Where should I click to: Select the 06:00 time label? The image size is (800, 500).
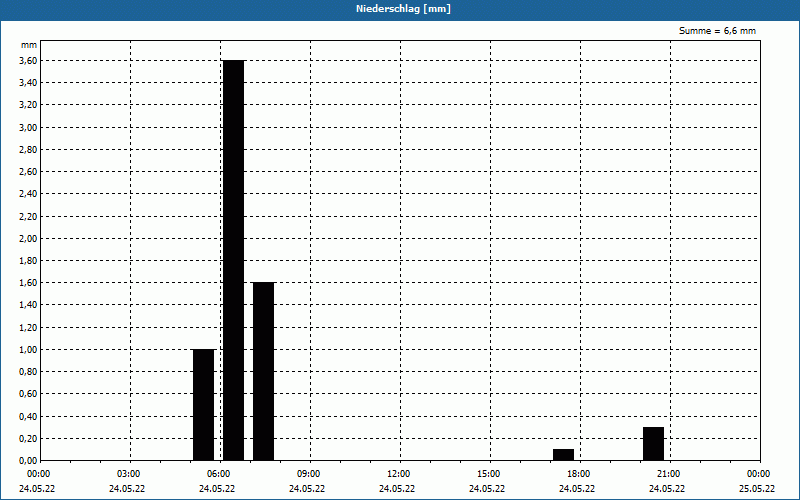tap(218, 474)
